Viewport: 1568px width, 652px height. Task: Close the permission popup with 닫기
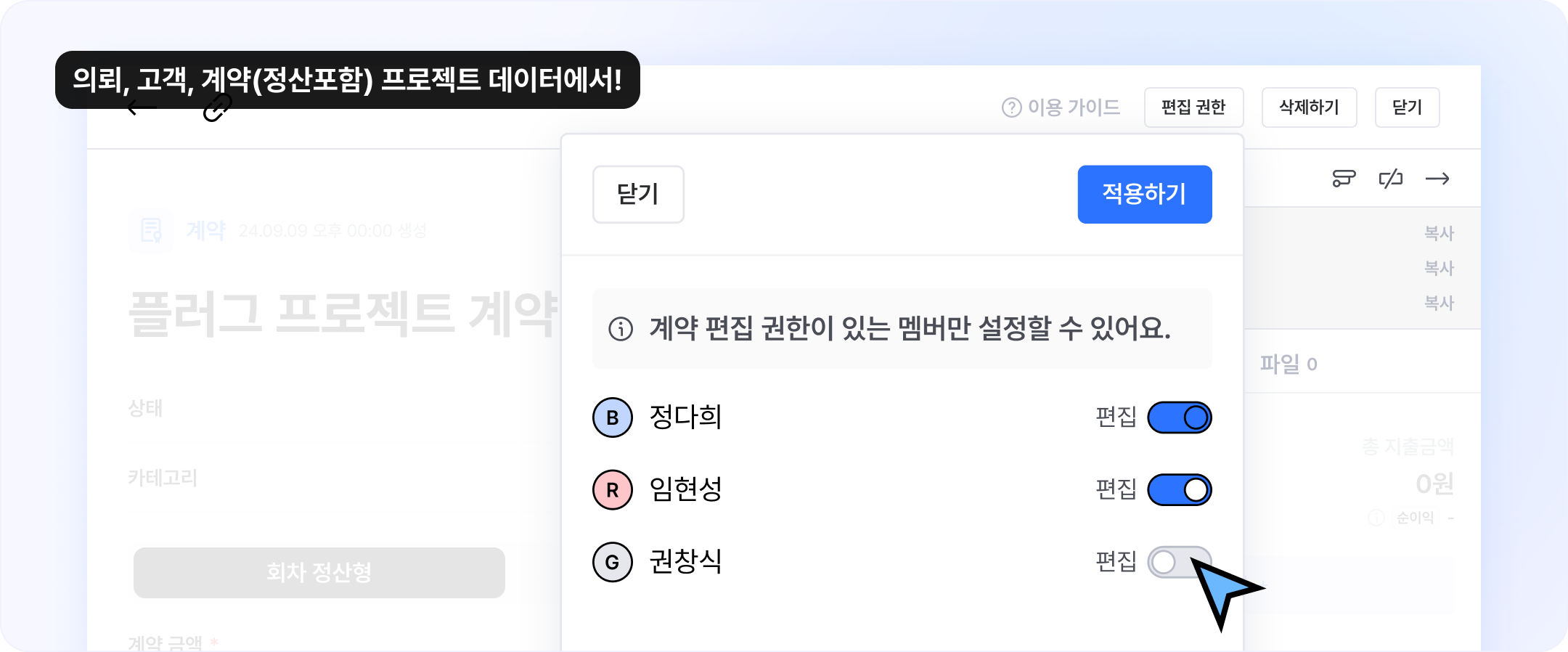(x=637, y=194)
